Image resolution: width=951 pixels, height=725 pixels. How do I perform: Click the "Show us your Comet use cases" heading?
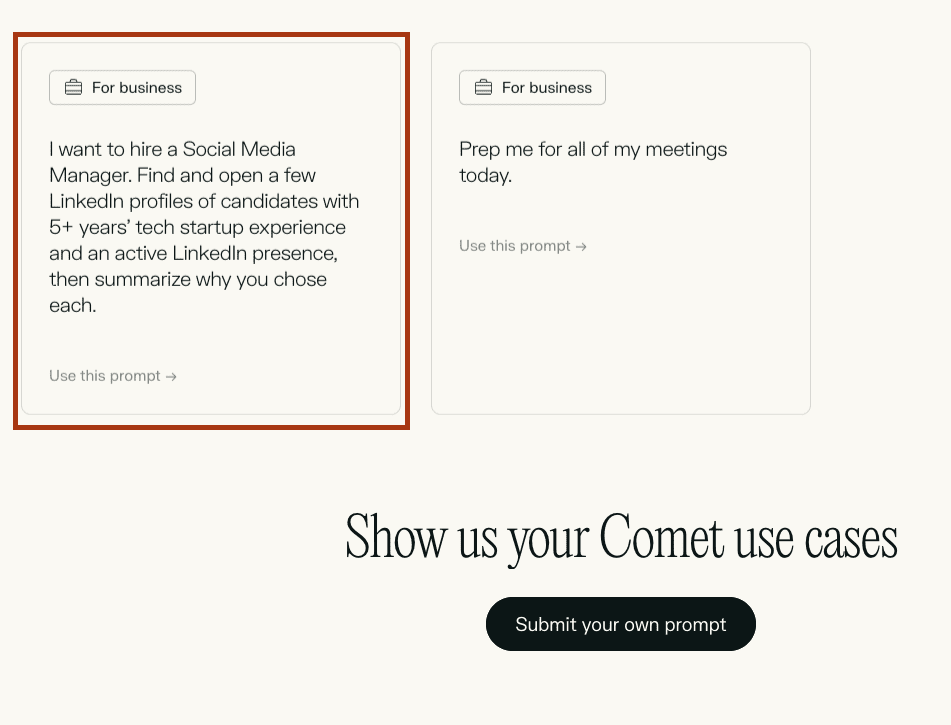pyautogui.click(x=621, y=538)
